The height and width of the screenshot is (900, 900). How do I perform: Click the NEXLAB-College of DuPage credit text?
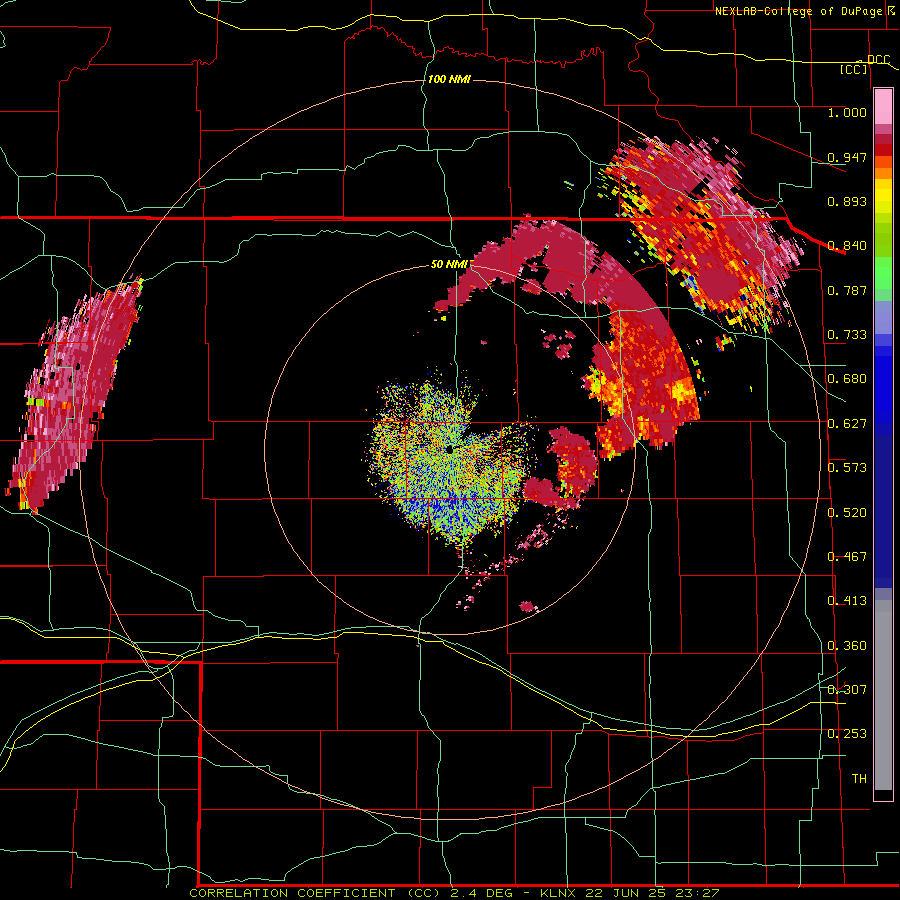(x=799, y=11)
